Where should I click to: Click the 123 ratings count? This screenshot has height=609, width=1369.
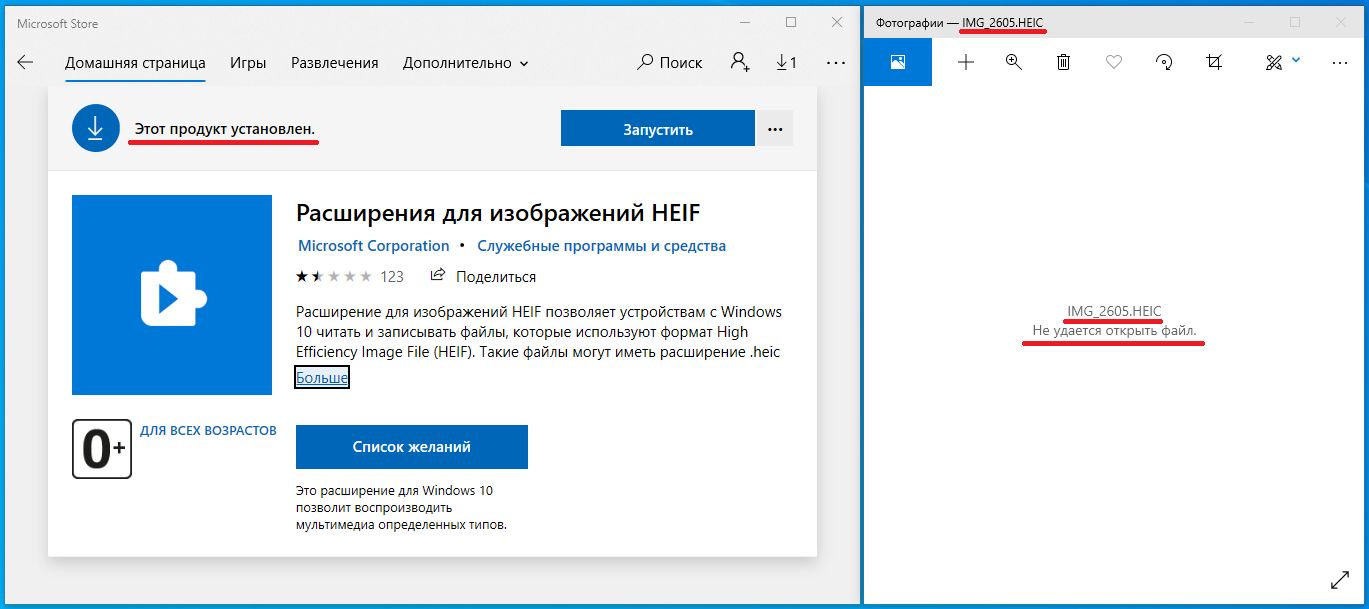click(x=392, y=276)
